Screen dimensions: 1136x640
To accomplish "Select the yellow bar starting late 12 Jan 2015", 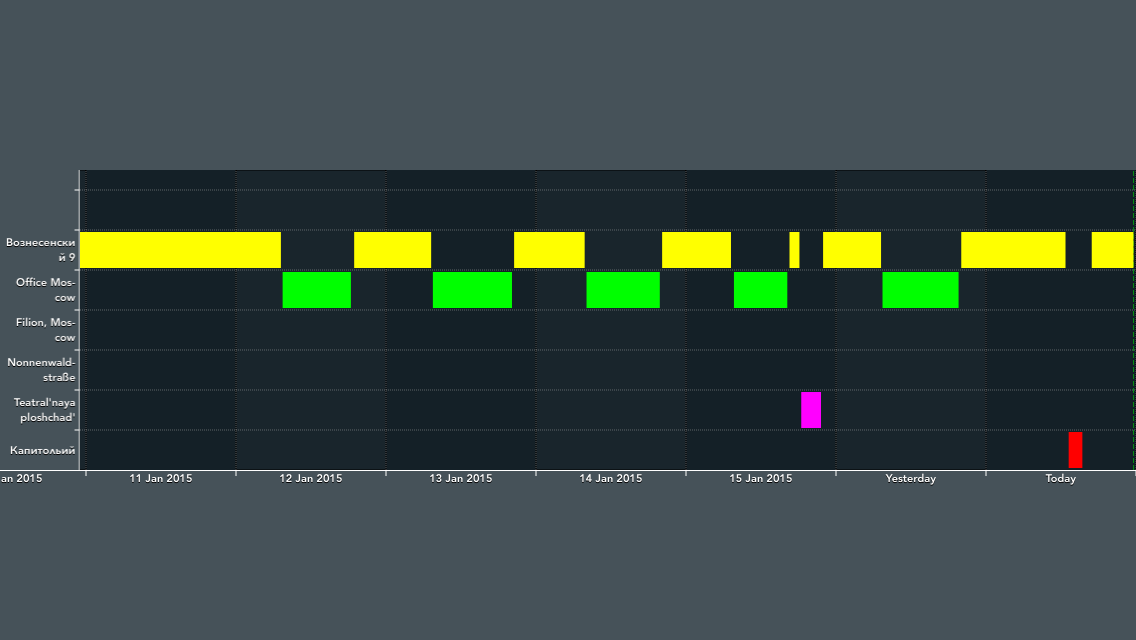I will coord(393,250).
